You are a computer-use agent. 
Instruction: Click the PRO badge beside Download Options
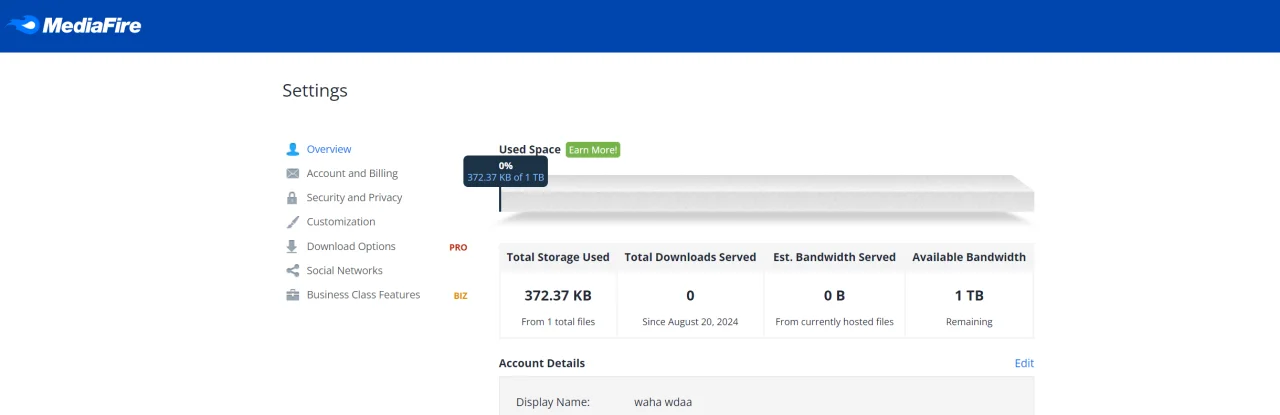(x=458, y=247)
